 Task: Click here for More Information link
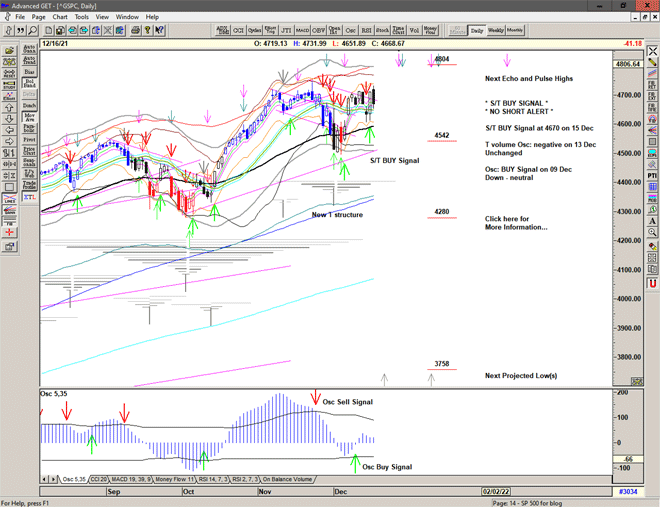(x=515, y=223)
